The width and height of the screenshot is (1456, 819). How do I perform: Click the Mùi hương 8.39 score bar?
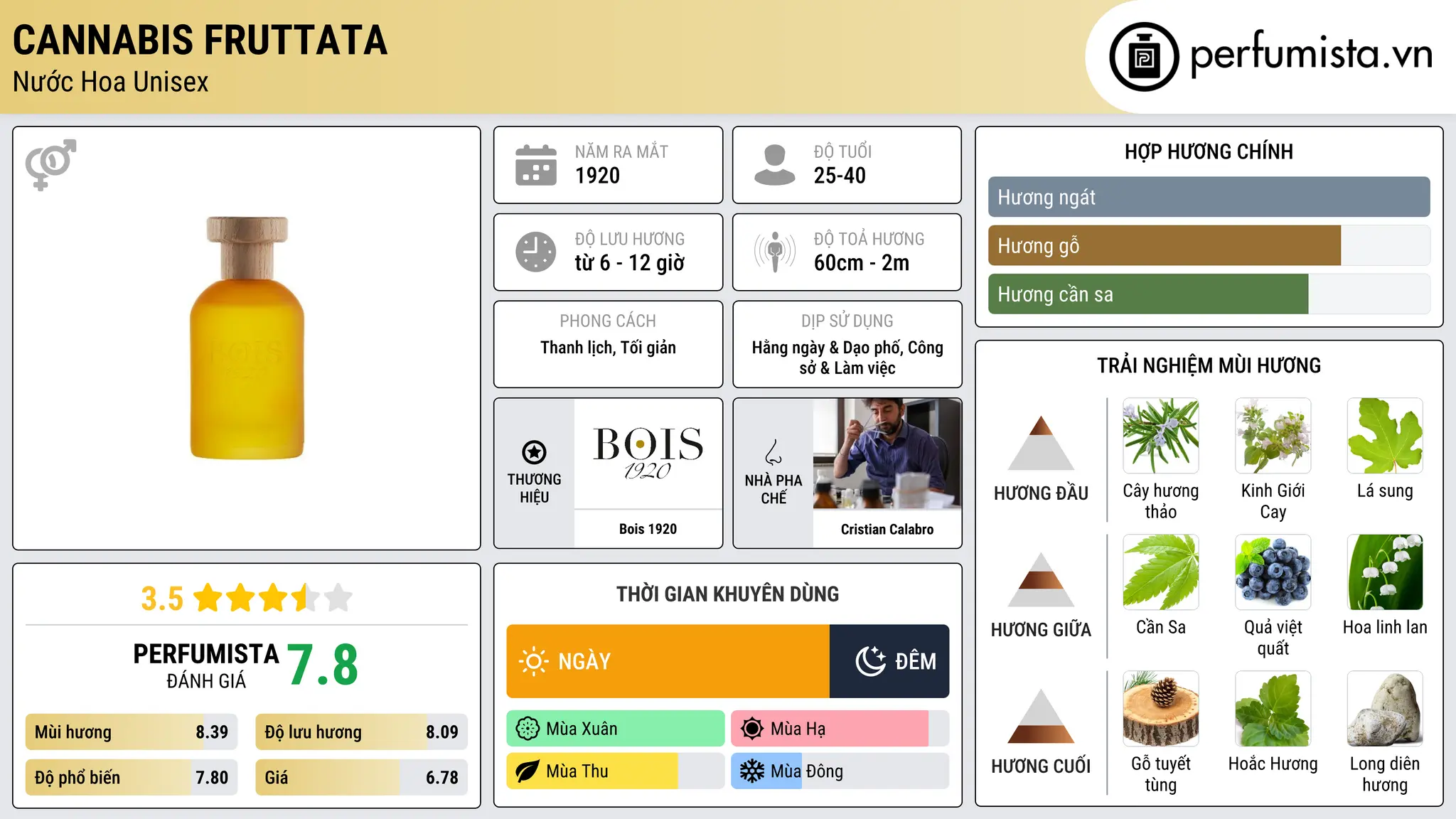click(132, 732)
